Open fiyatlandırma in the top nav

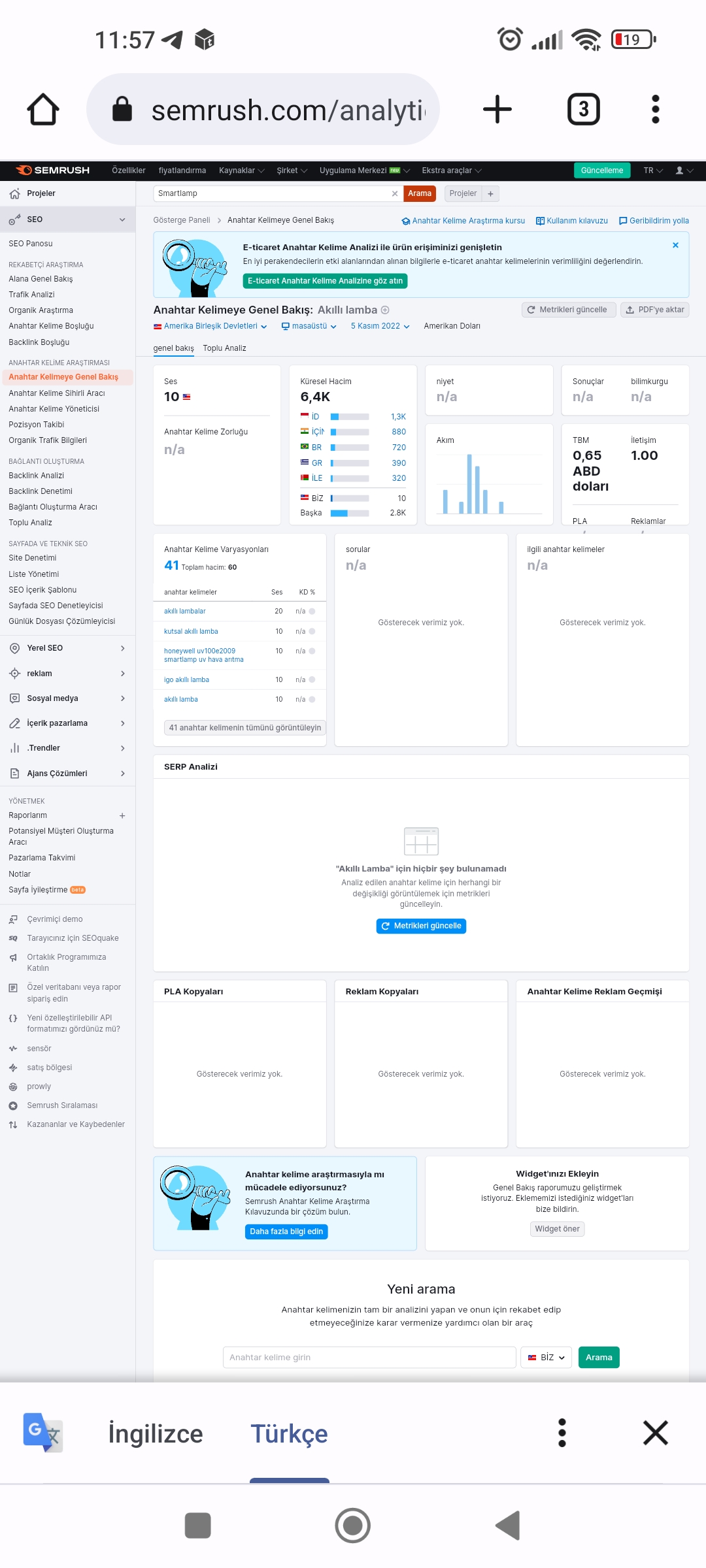click(182, 171)
